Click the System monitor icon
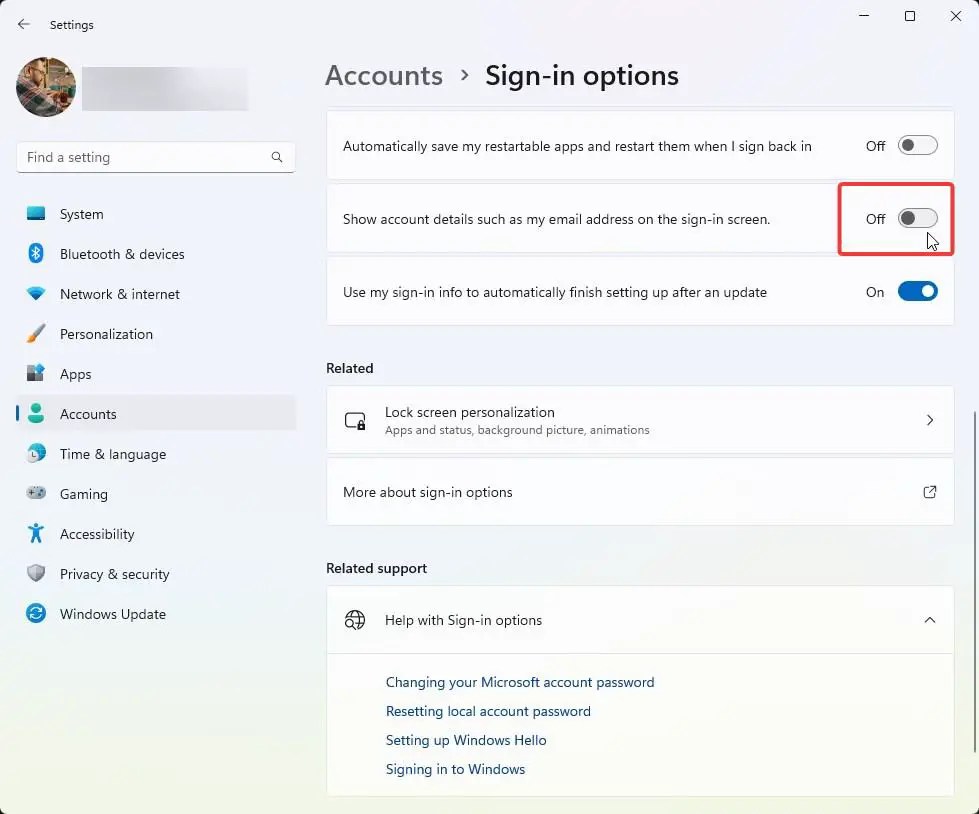 [x=36, y=213]
